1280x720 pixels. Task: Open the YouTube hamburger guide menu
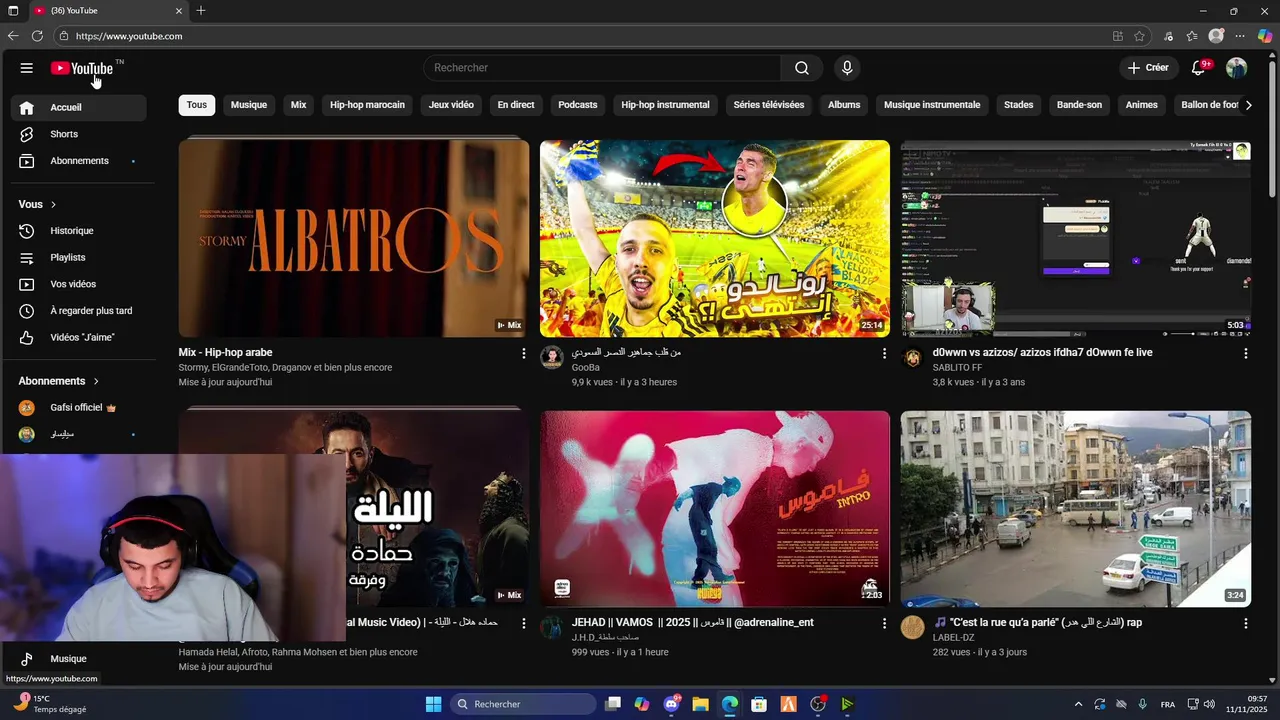27,68
